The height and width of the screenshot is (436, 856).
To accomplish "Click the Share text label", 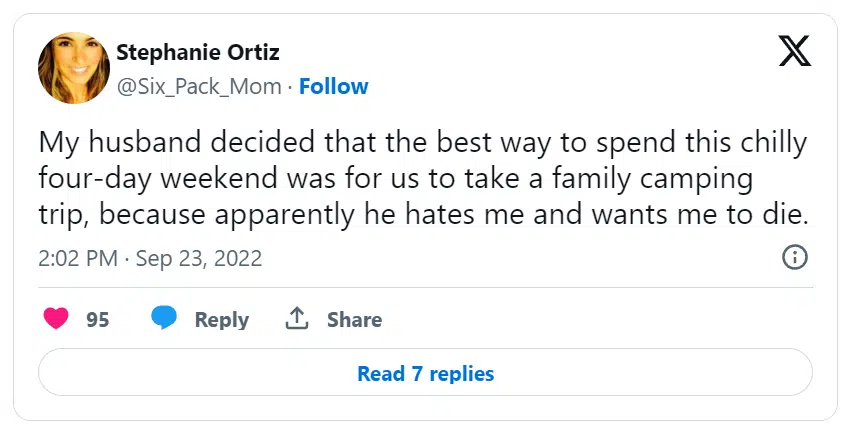I will (x=354, y=320).
